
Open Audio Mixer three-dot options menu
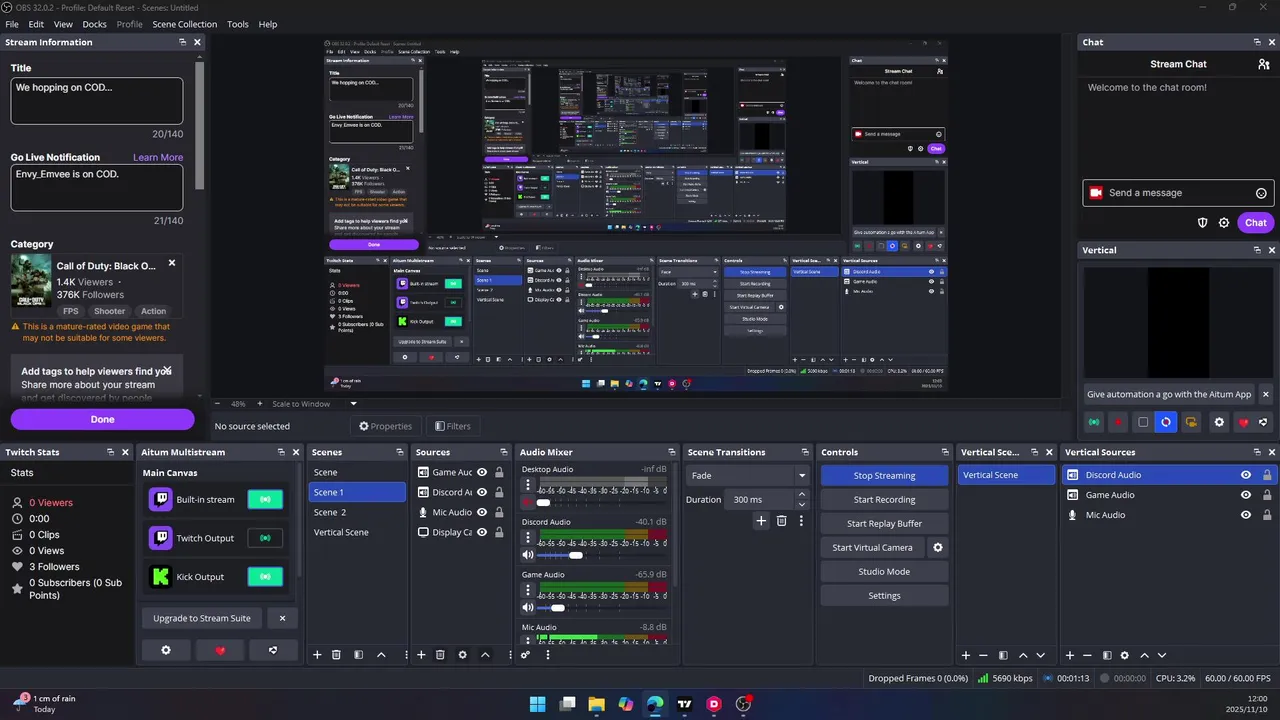(547, 655)
